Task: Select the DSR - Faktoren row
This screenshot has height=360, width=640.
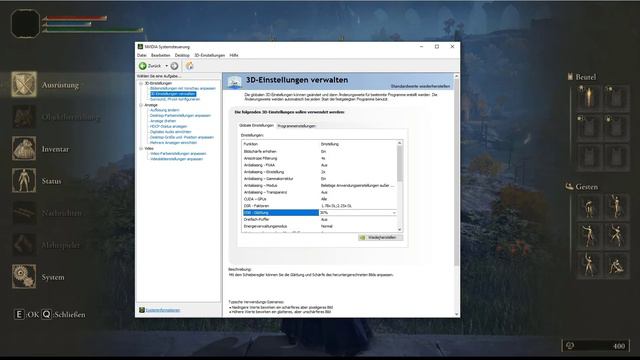Action: click(x=319, y=206)
